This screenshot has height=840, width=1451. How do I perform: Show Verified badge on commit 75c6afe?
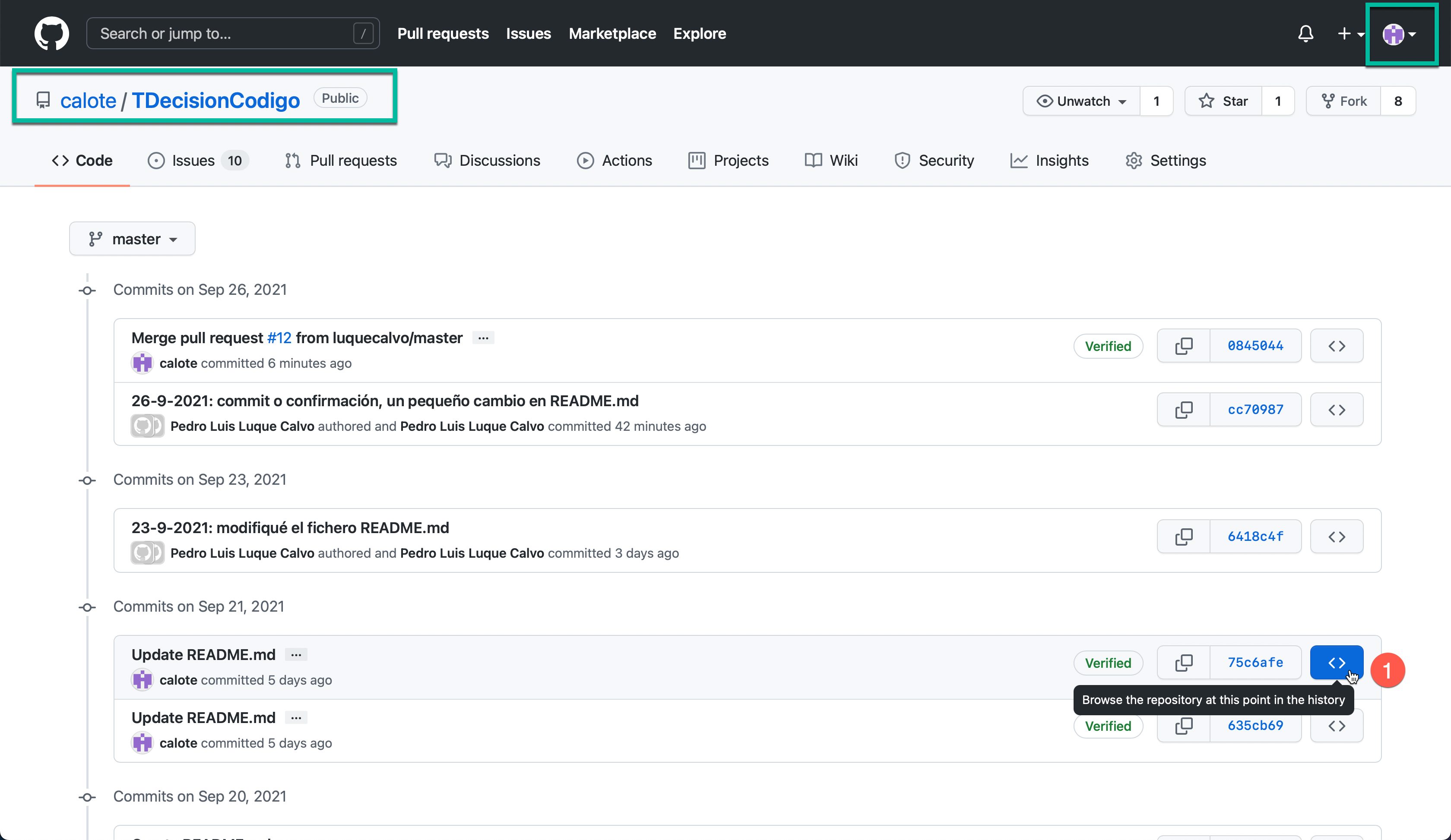(x=1108, y=663)
